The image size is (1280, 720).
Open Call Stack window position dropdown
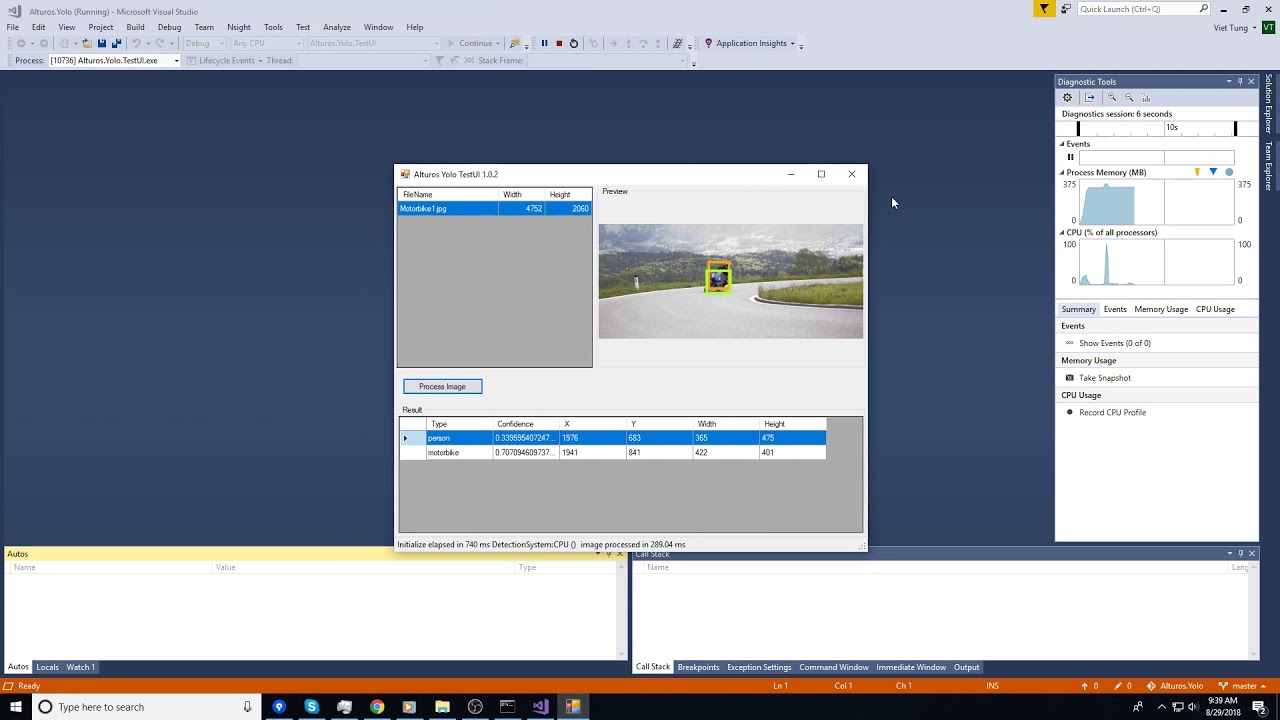[x=1230, y=553]
